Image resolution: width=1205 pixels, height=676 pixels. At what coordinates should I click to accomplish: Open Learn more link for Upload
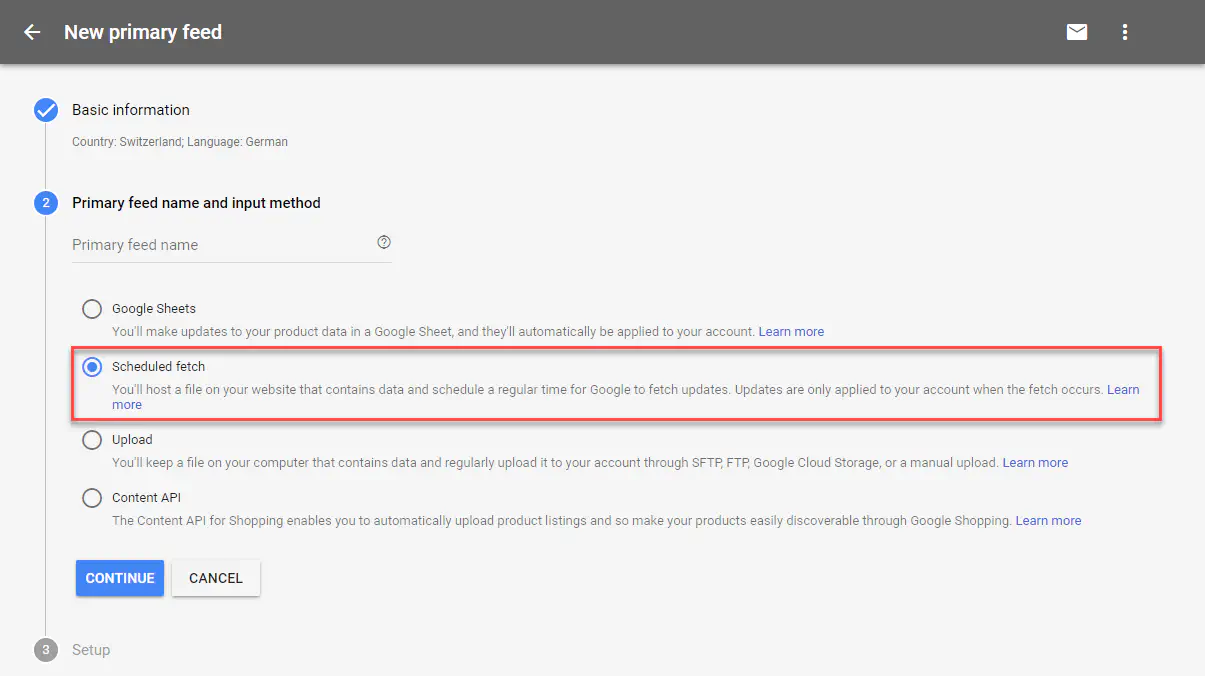[1035, 463]
